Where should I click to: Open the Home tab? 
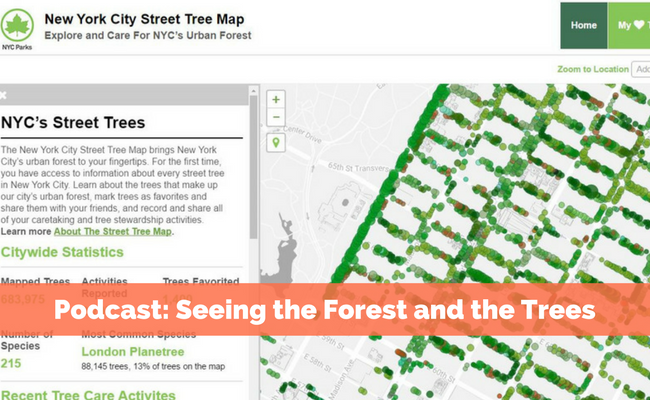(x=583, y=25)
